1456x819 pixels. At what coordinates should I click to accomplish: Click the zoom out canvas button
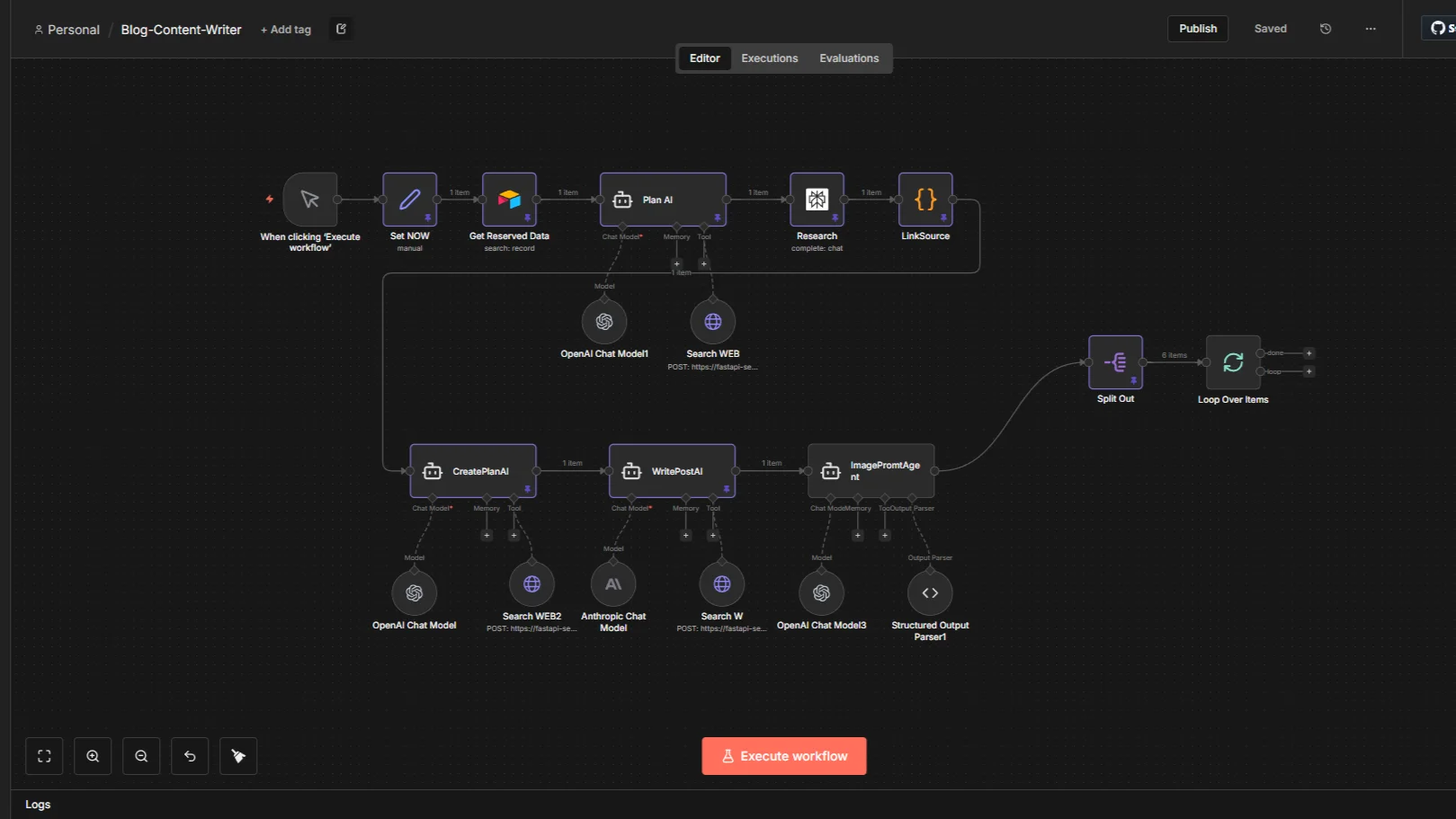pyautogui.click(x=141, y=756)
